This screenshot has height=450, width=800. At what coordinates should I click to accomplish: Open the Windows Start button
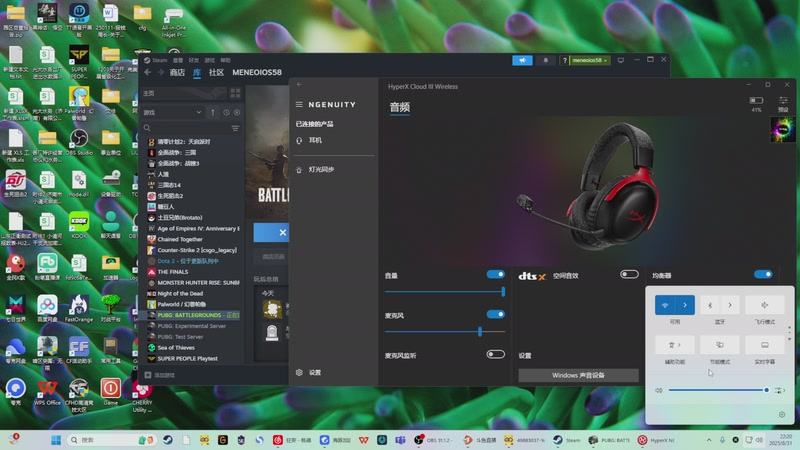pyautogui.click(x=56, y=440)
